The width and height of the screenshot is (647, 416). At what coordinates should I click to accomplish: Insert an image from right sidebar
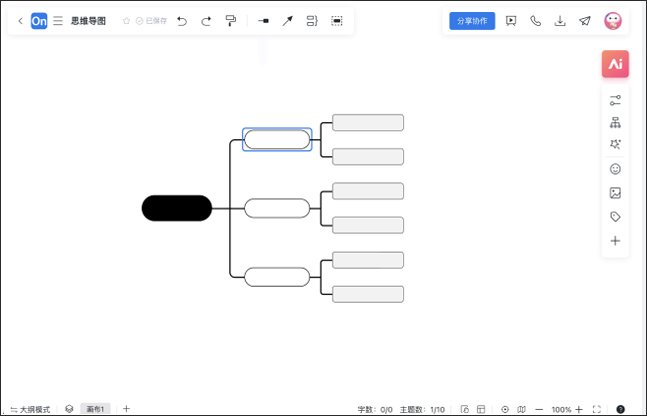point(615,193)
